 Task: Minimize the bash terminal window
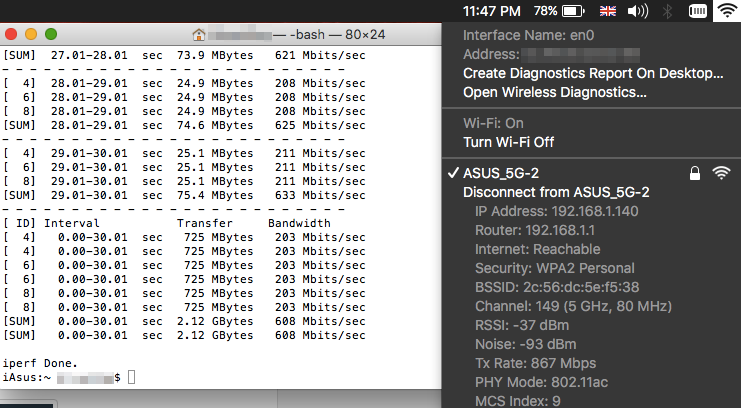tap(30, 34)
